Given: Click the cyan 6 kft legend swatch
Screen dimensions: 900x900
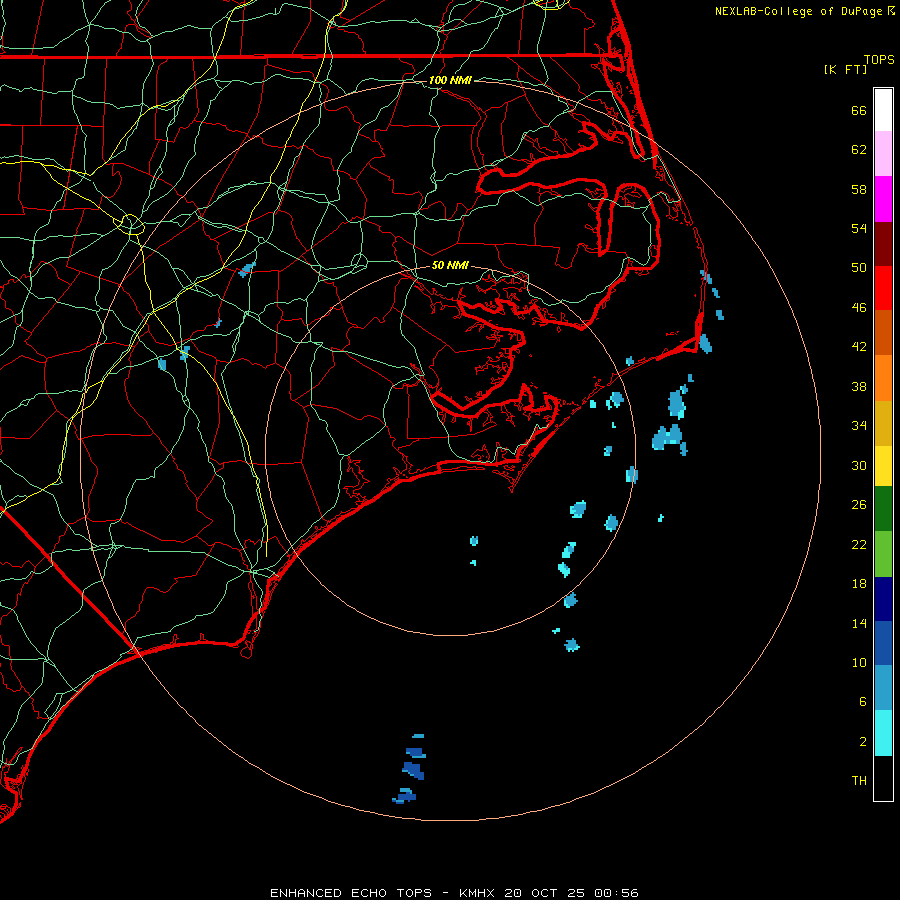Looking at the screenshot, I should [x=883, y=733].
